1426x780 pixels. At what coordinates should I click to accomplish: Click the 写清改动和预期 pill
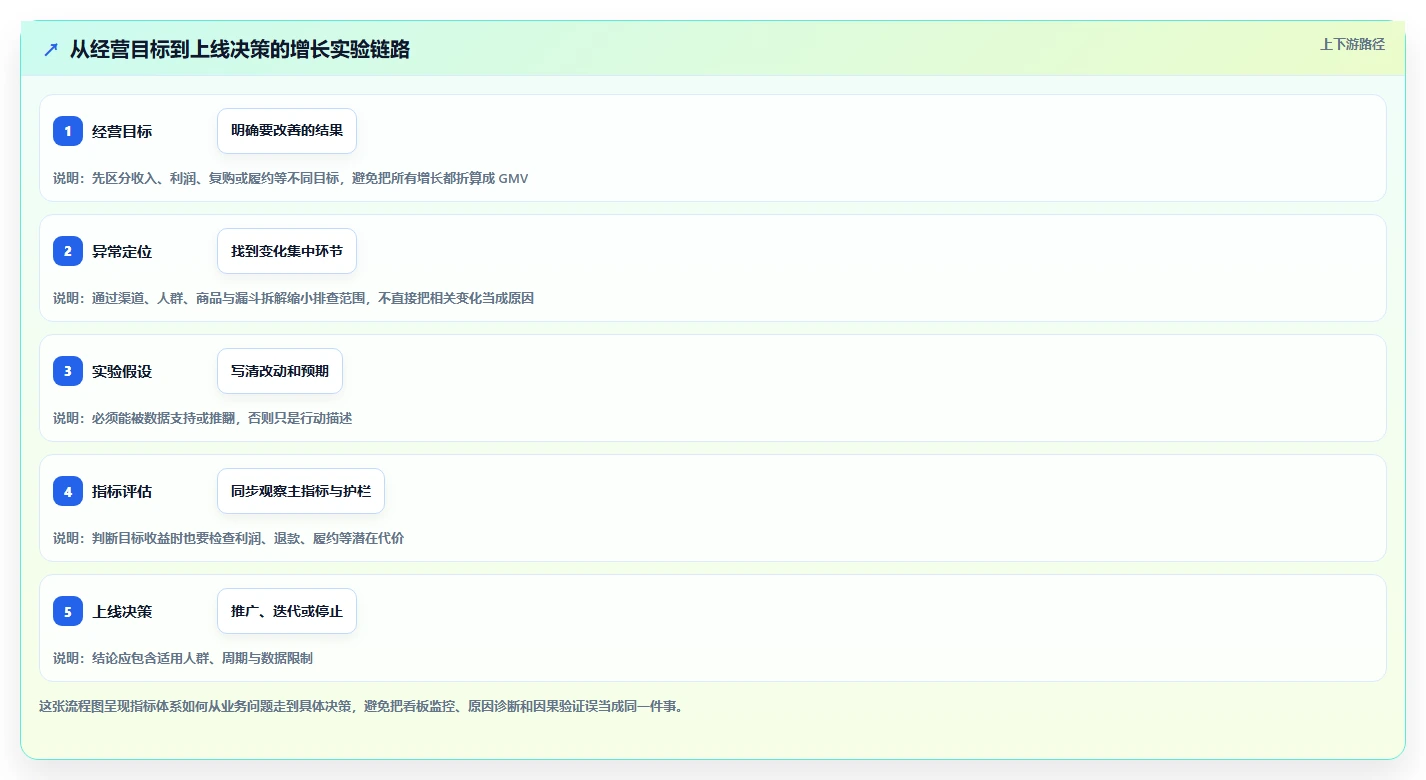280,371
